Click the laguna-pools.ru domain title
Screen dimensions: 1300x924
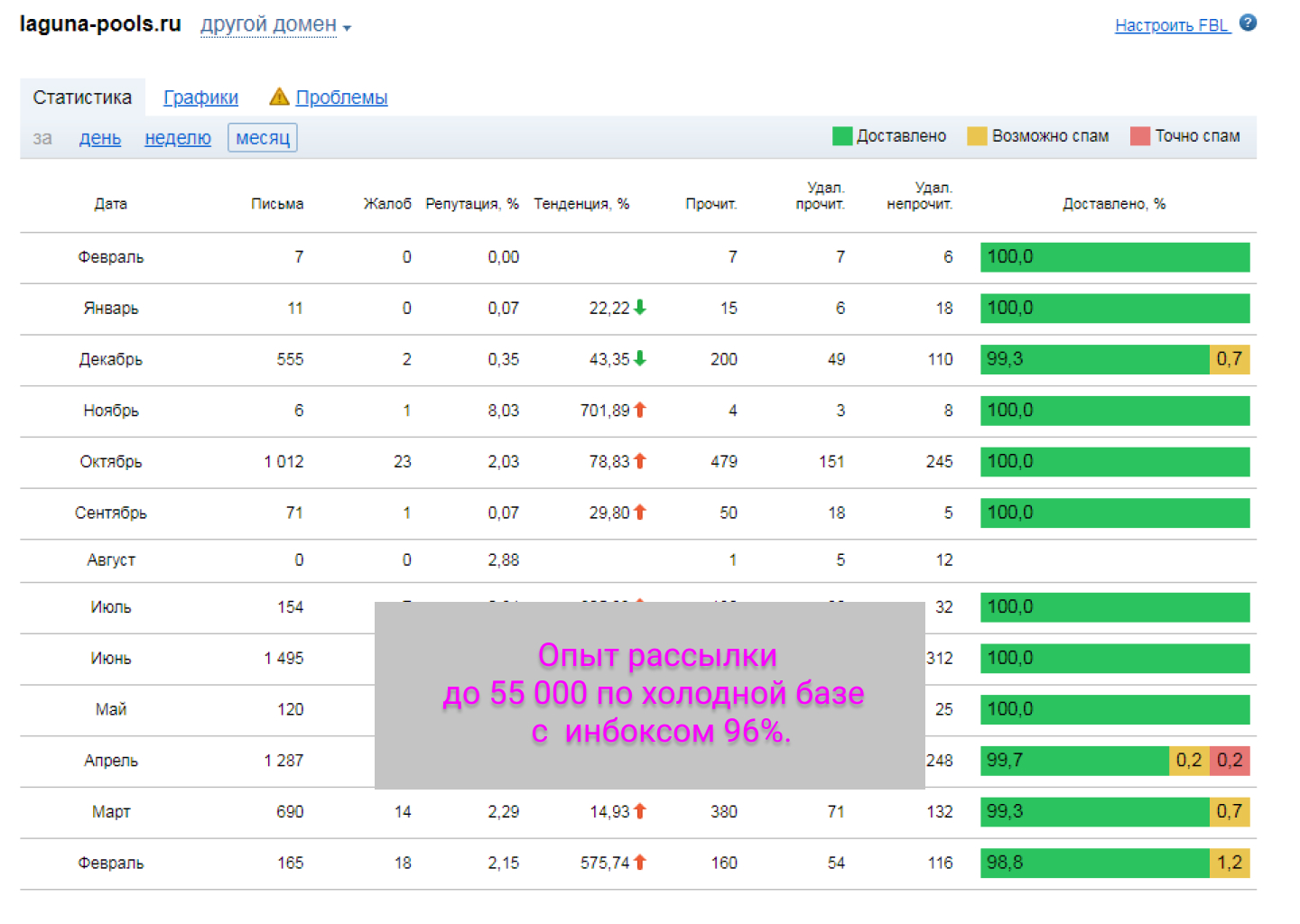[x=100, y=24]
